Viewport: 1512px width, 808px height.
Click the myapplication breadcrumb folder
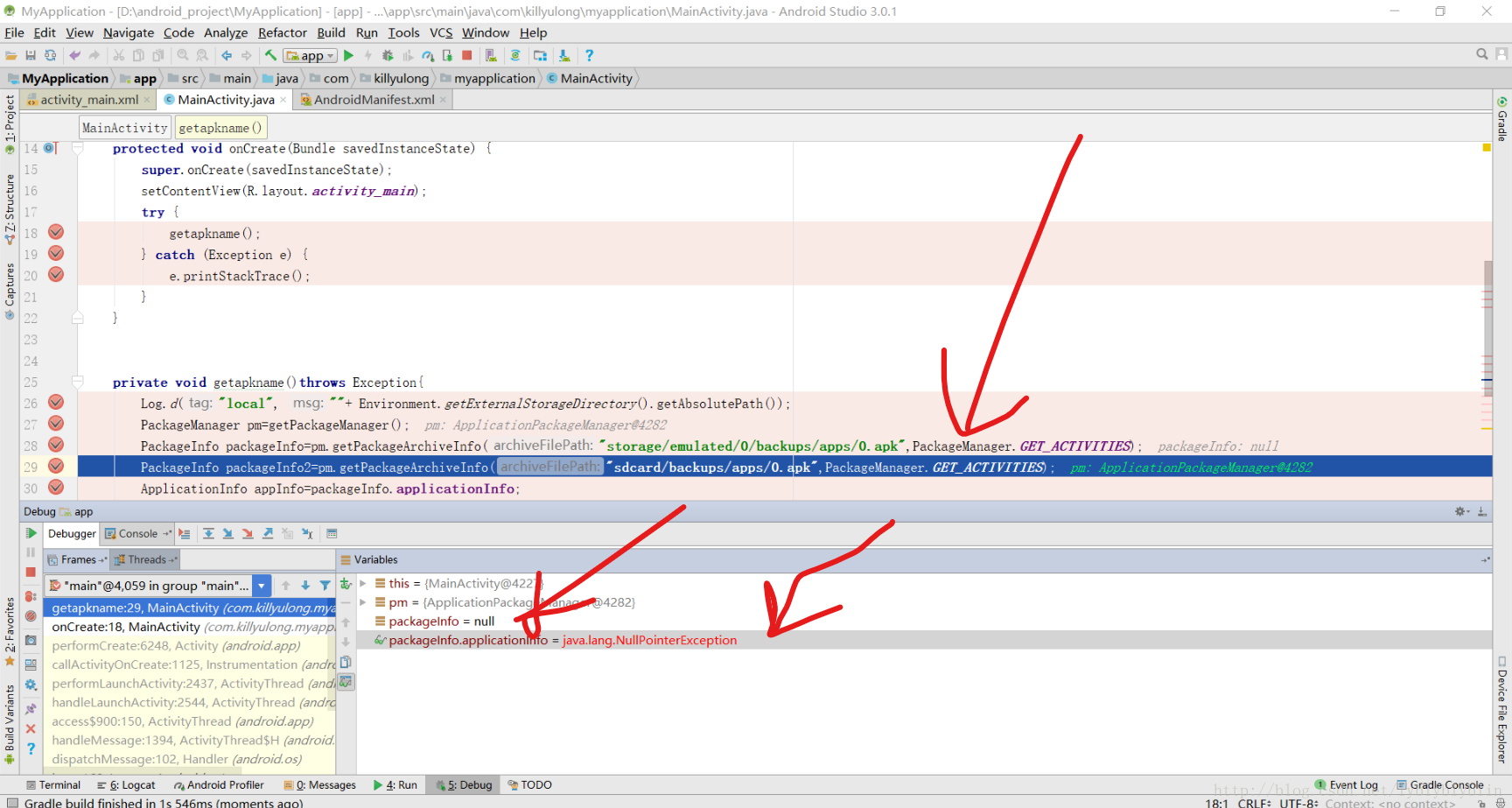(487, 78)
